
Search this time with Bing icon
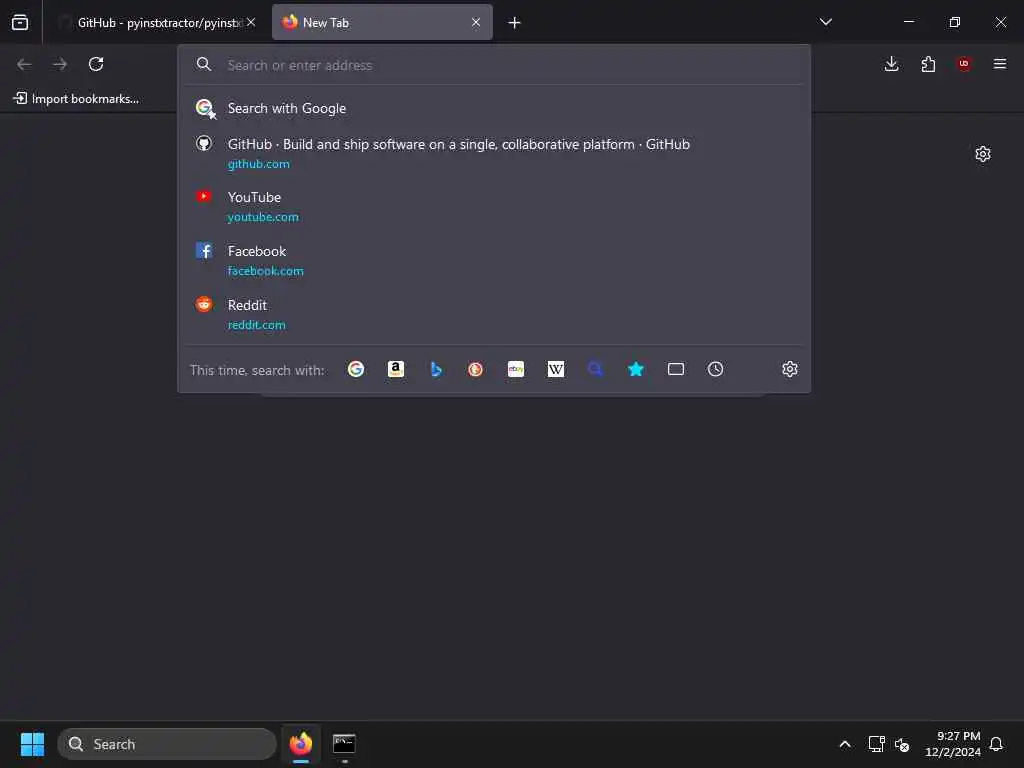(436, 370)
